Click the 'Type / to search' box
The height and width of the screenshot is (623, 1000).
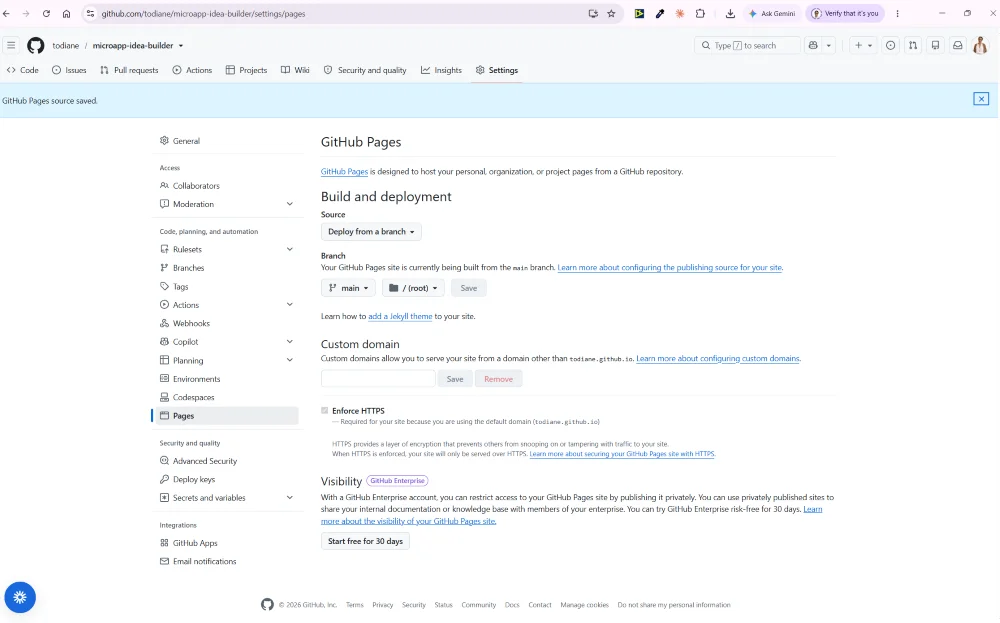[x=747, y=45]
